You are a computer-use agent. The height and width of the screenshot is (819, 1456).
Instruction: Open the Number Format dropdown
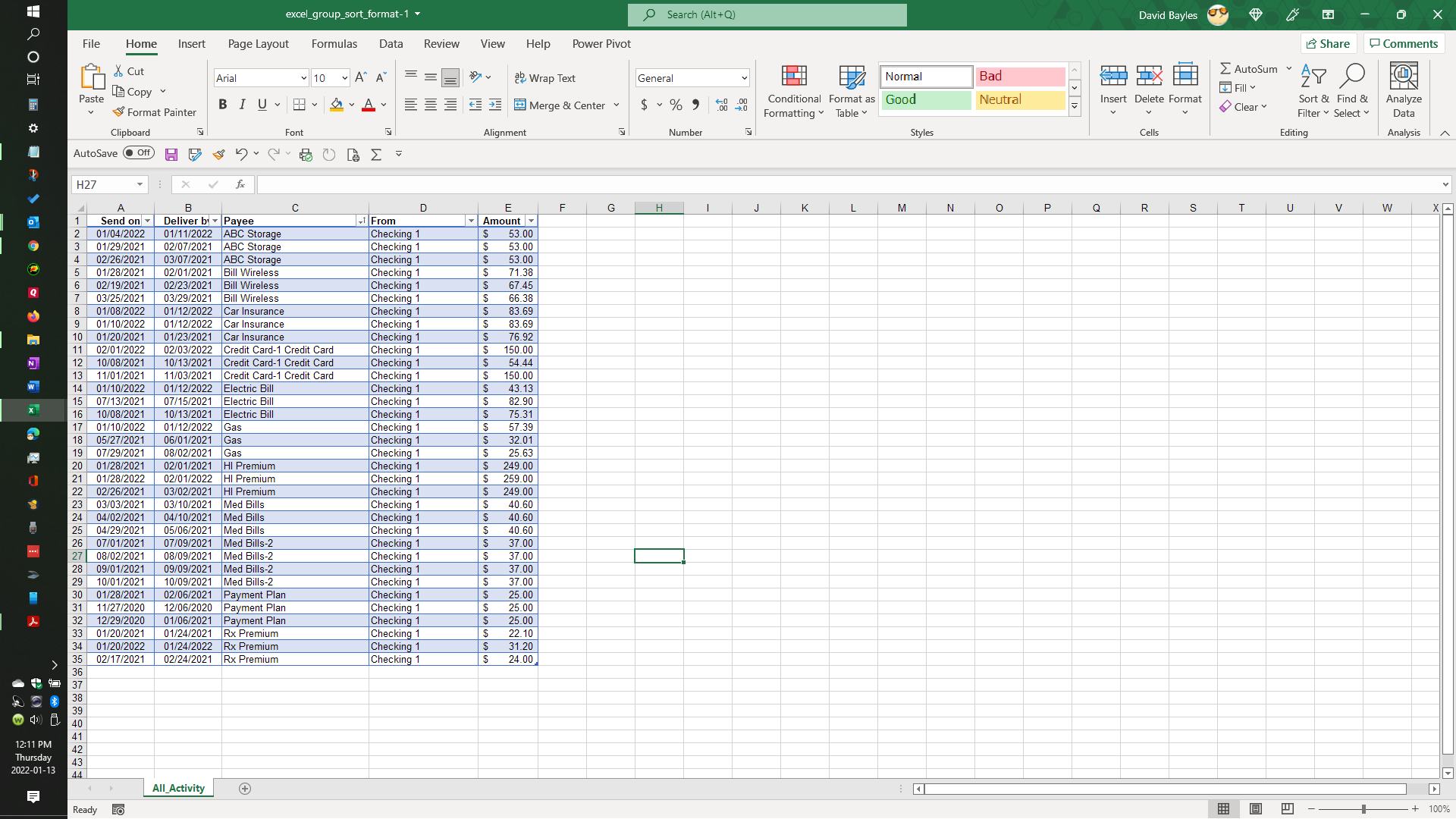point(743,78)
